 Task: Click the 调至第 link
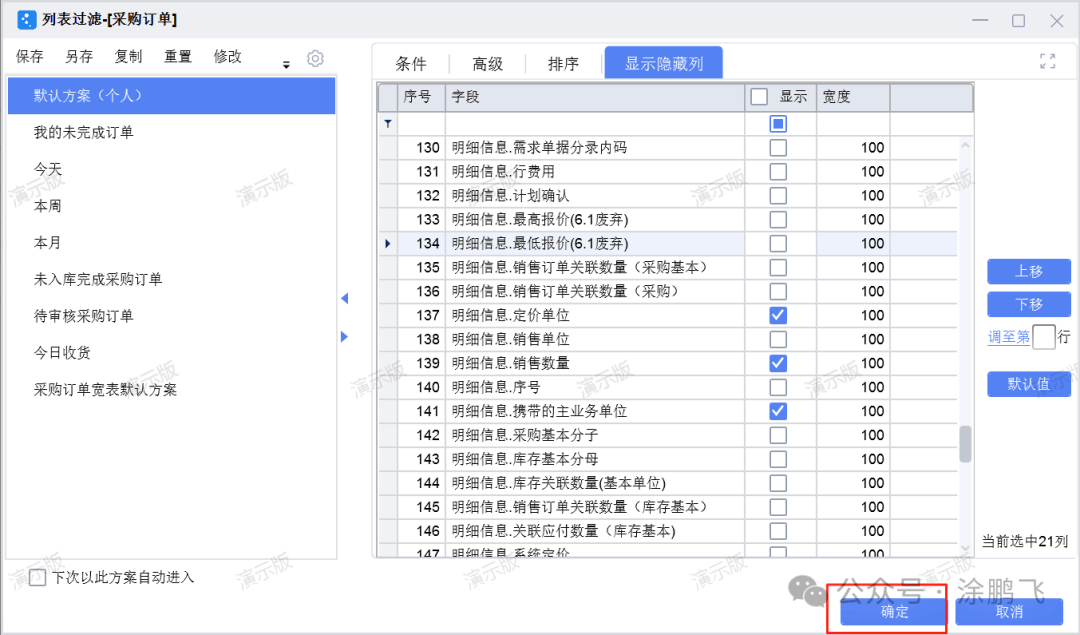(x=1008, y=337)
